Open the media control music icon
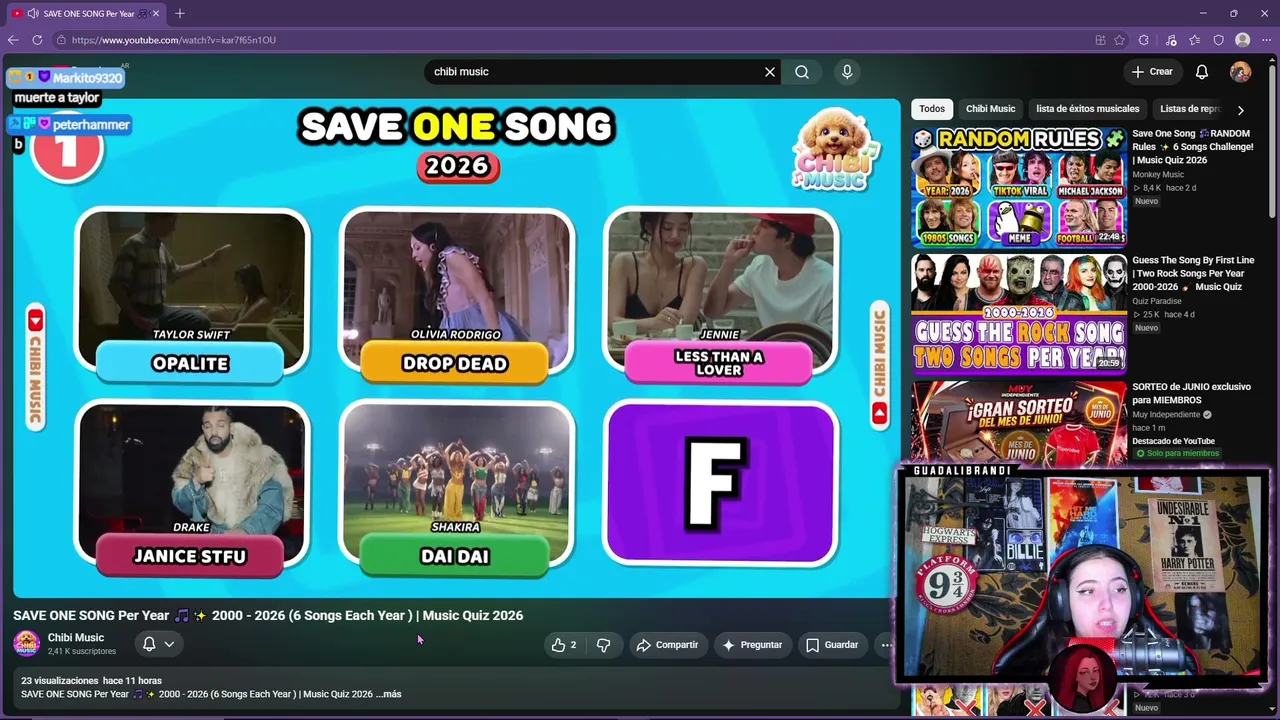The image size is (1280, 720). (1171, 40)
